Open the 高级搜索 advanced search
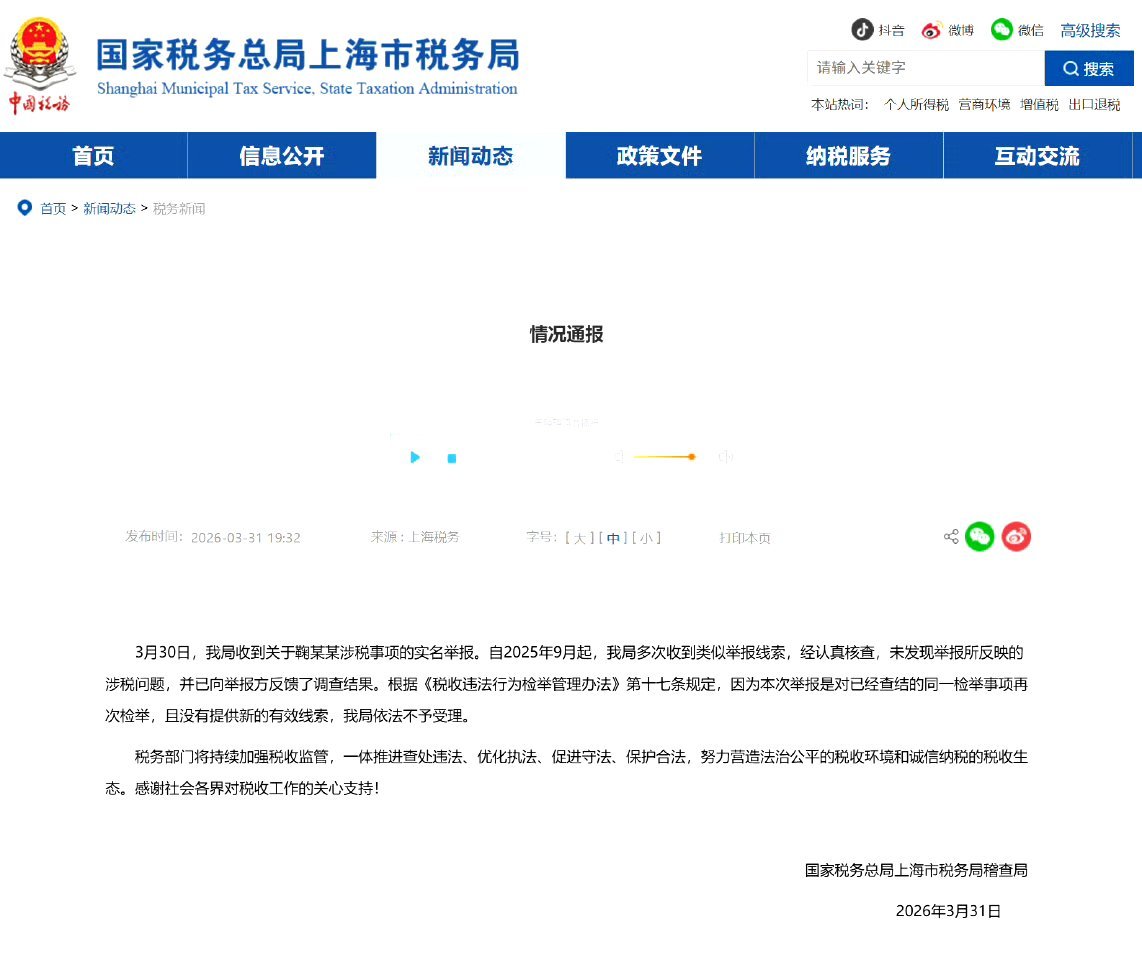The width and height of the screenshot is (1142, 960). 1089,30
